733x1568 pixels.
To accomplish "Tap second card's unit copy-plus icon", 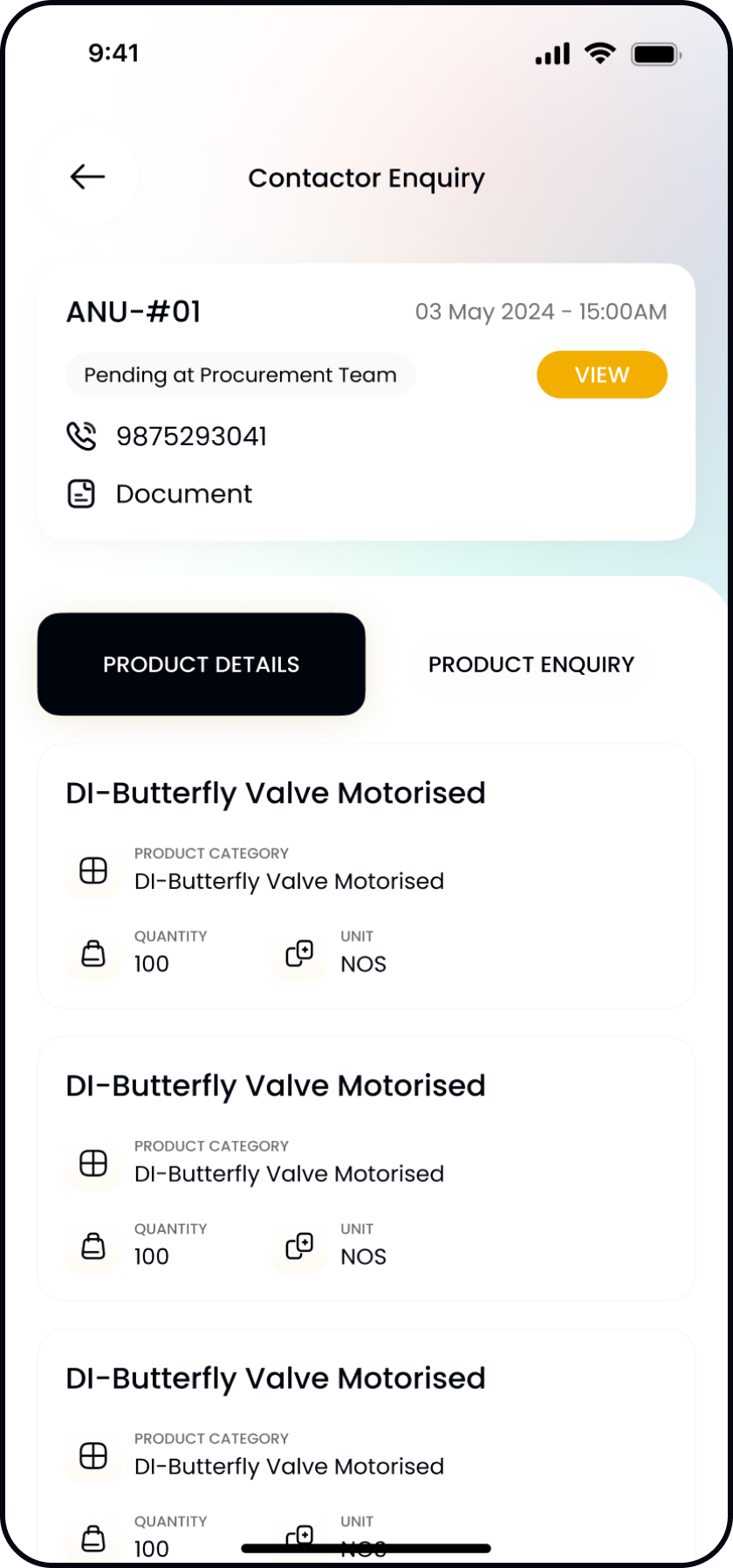I will tap(299, 1246).
